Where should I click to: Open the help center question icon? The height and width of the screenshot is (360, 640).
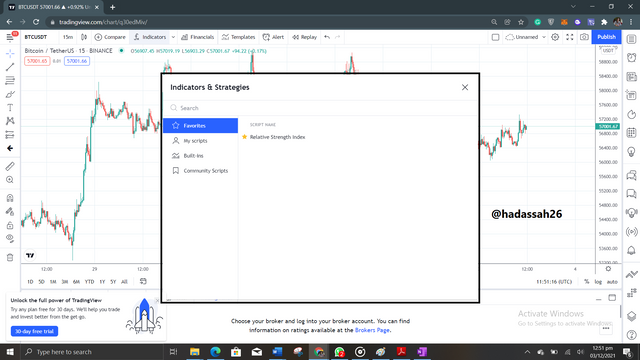[x=631, y=336]
